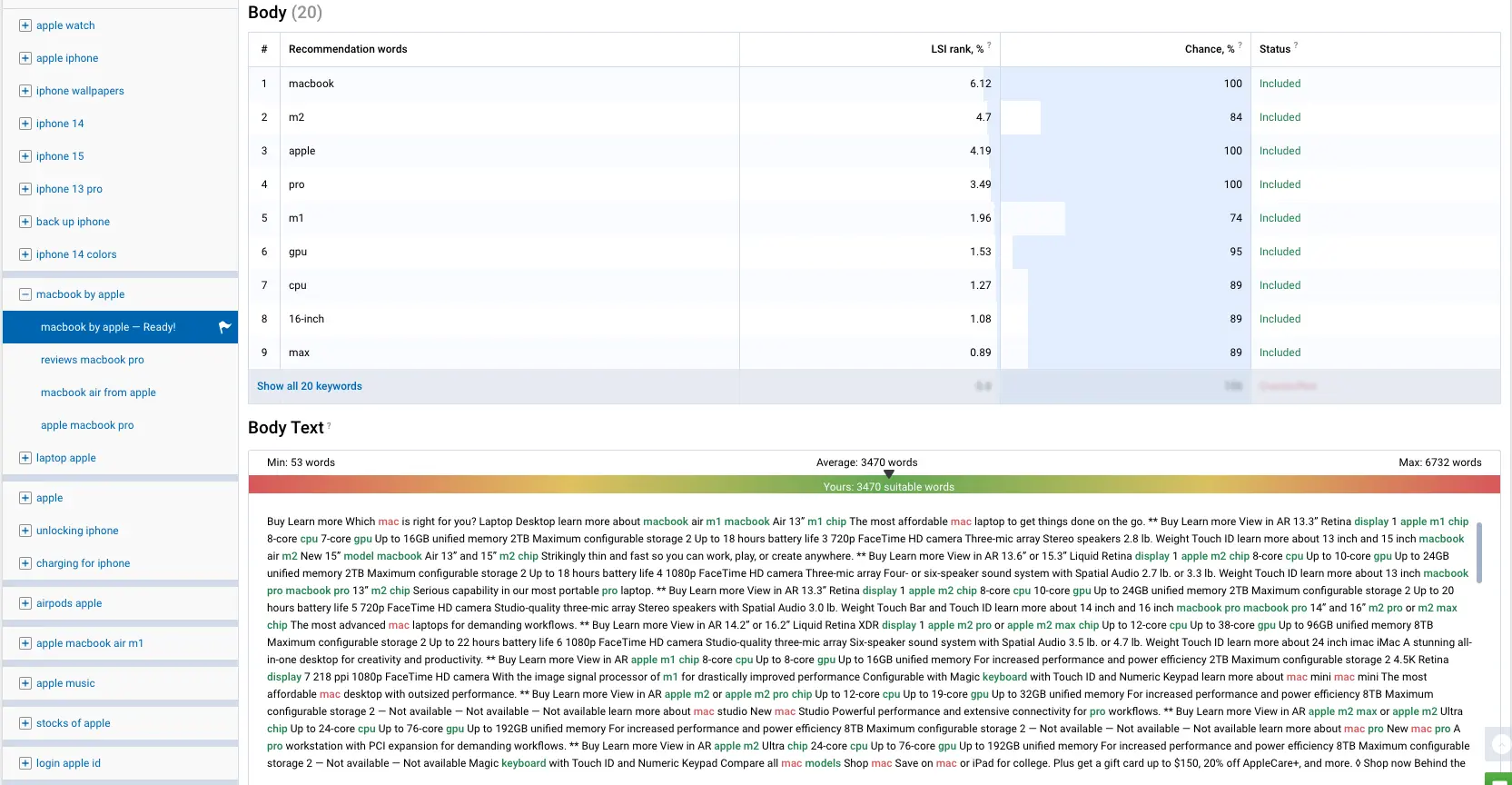
Task: Open the help tooltip for Status column
Action: pos(1296,45)
